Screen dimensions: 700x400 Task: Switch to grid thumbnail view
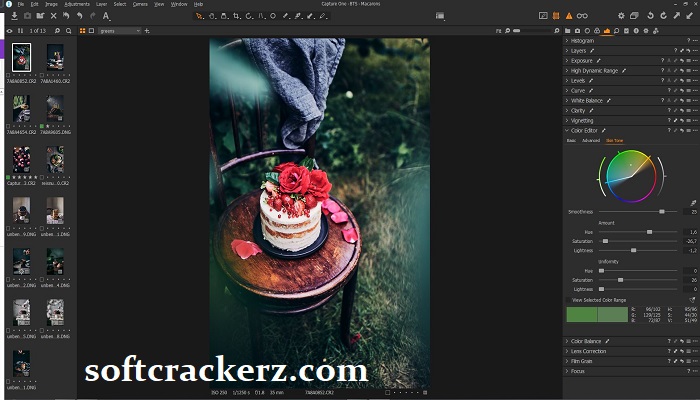point(83,31)
